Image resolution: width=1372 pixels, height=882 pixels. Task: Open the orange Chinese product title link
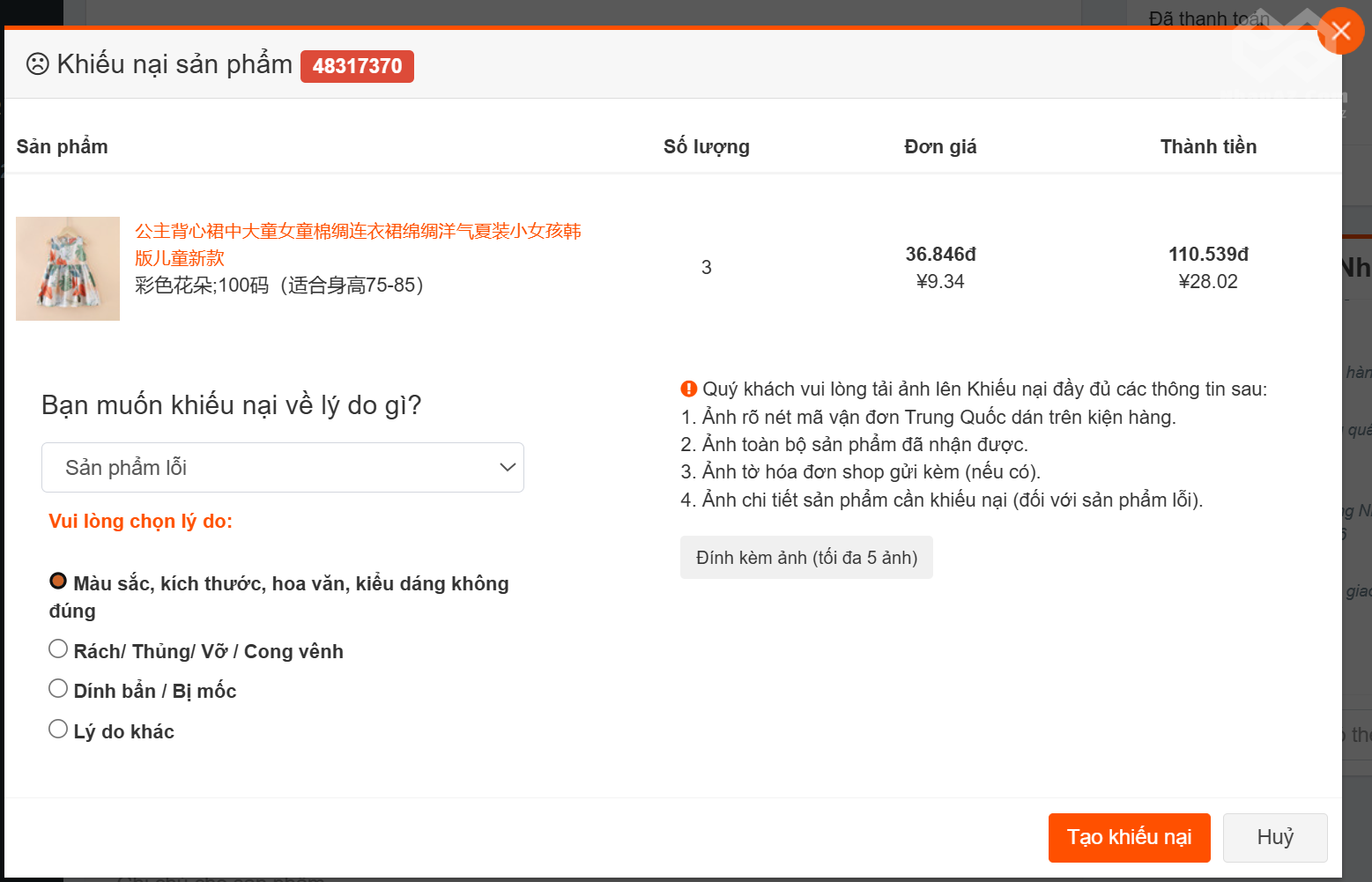click(x=357, y=244)
